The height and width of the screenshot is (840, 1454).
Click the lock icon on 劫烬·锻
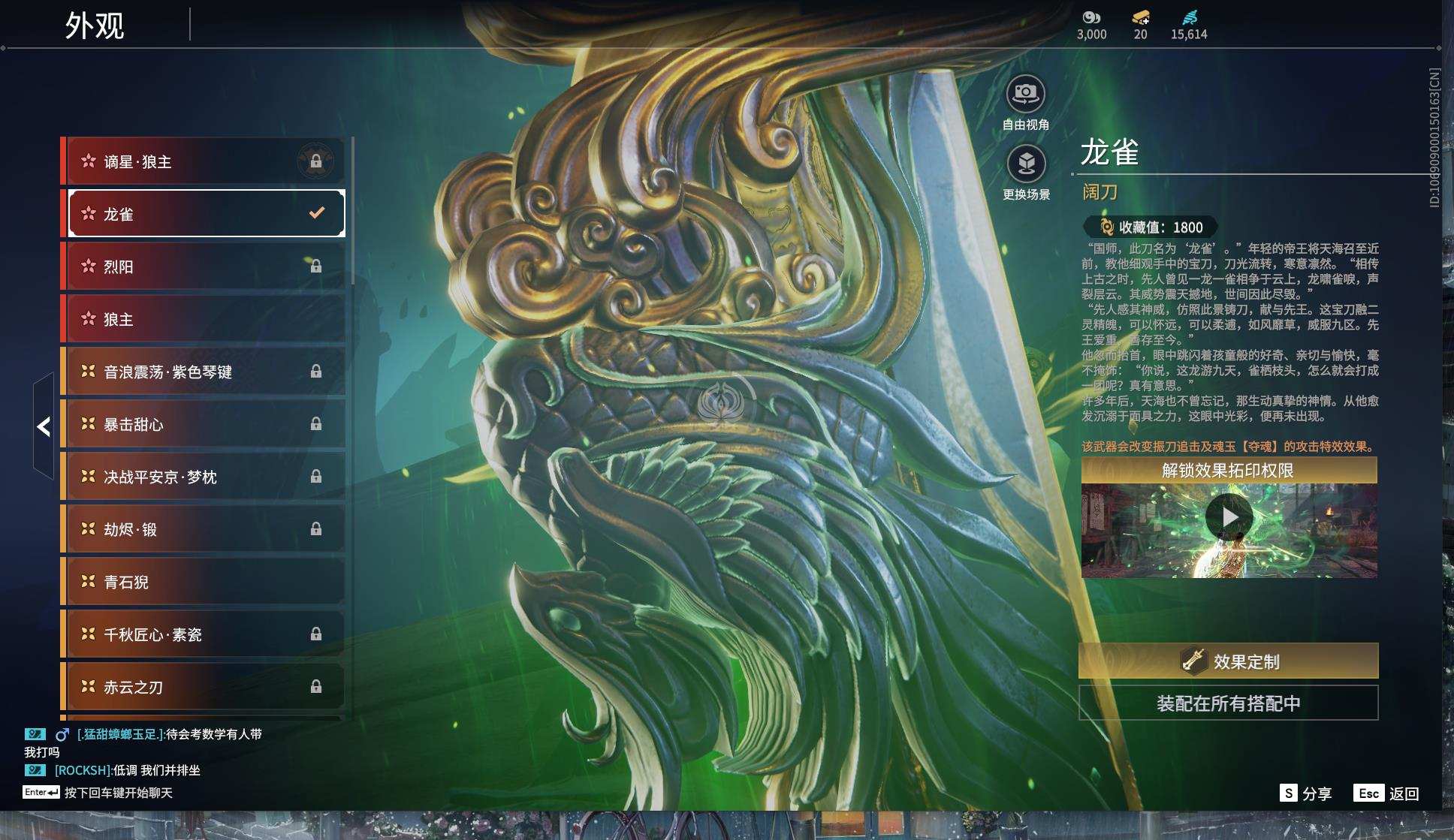[316, 529]
